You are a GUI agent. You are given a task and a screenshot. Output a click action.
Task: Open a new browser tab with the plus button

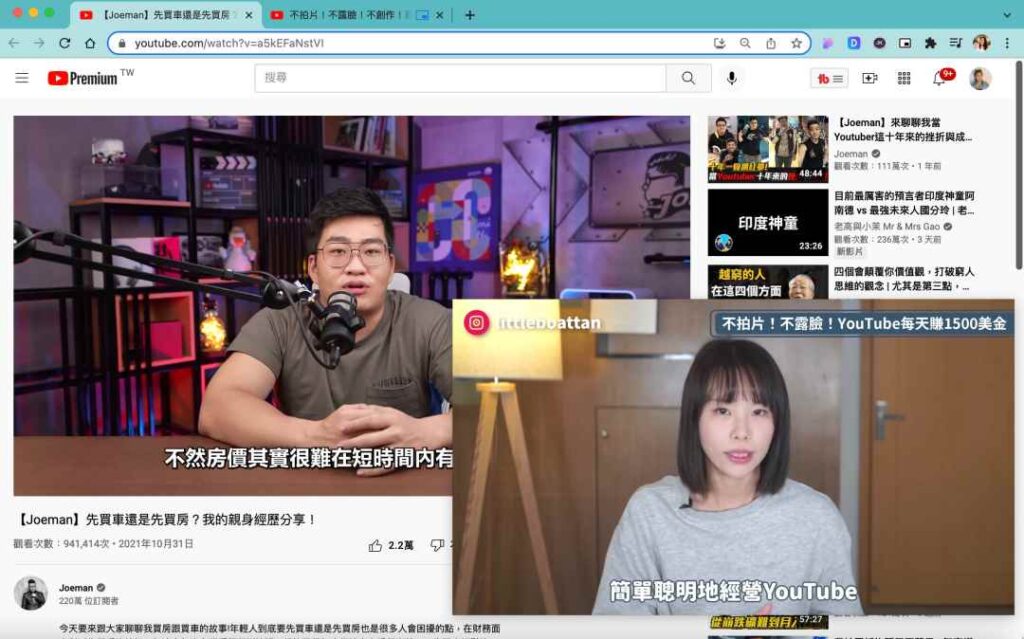tap(470, 15)
